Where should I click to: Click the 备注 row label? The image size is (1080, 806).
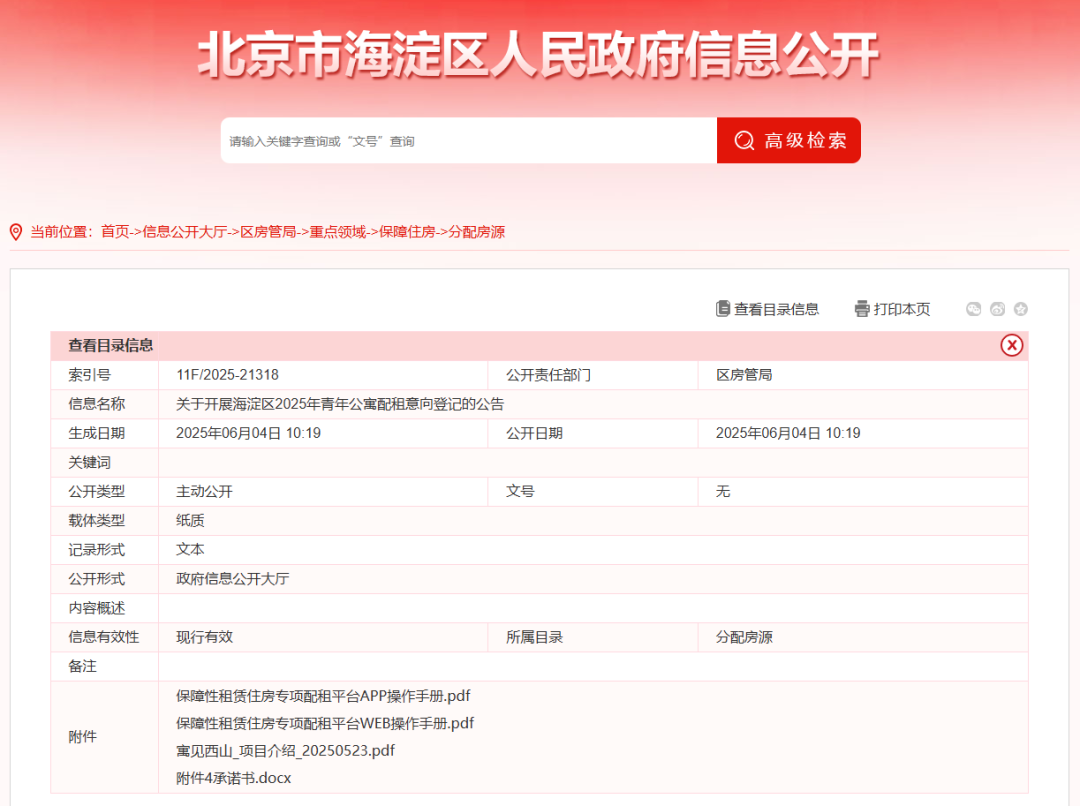82,667
